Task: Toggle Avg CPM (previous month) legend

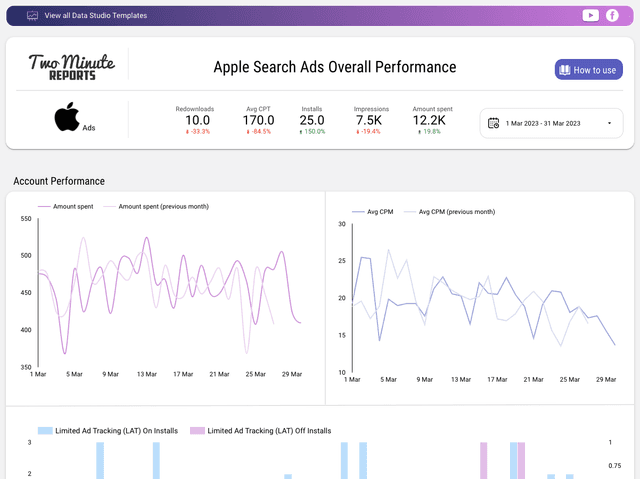Action: tap(449, 212)
